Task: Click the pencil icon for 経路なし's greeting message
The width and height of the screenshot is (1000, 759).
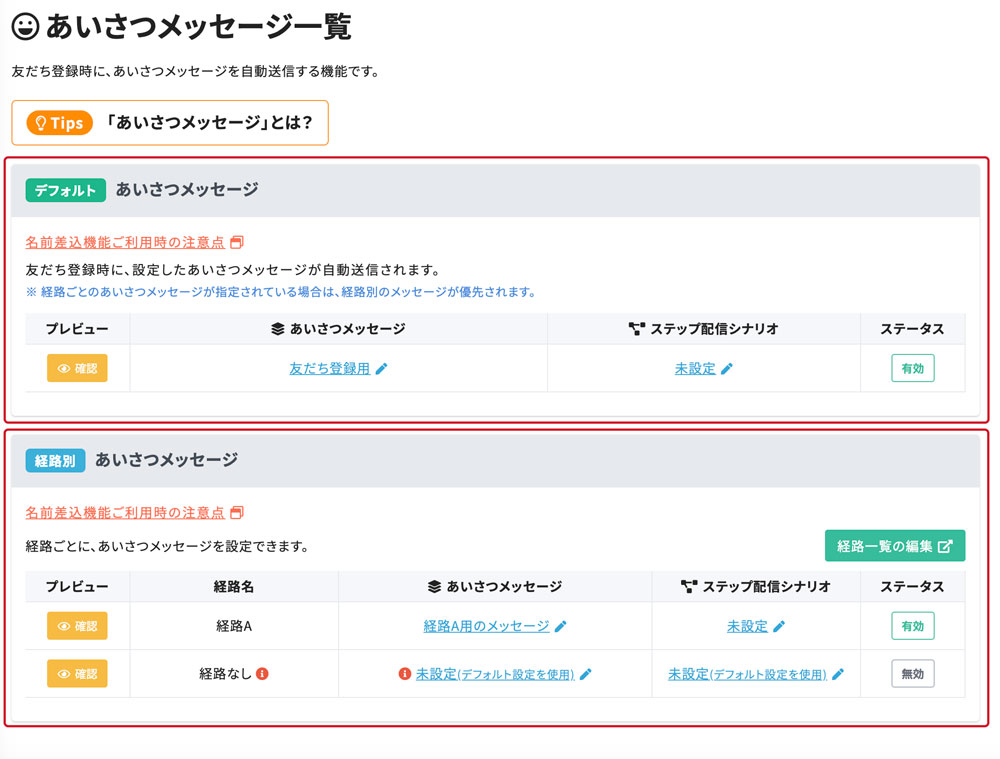Action: [x=585, y=674]
